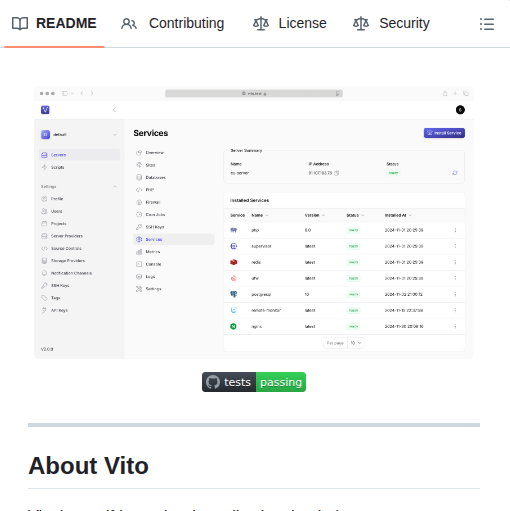The height and width of the screenshot is (511, 510).
Task: Click the browser forward arrow in the screenshot
Action: (x=92, y=93)
